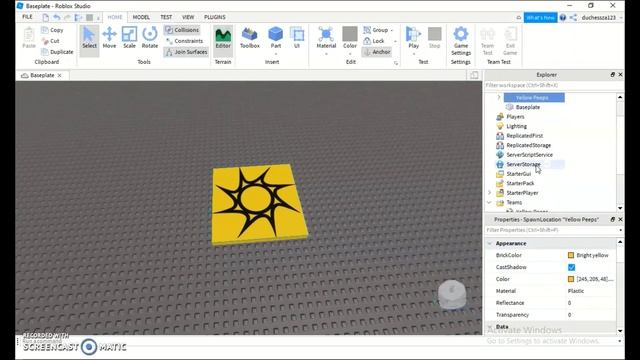The height and width of the screenshot is (360, 640).
Task: Collapse the Teams node
Action: (x=489, y=202)
